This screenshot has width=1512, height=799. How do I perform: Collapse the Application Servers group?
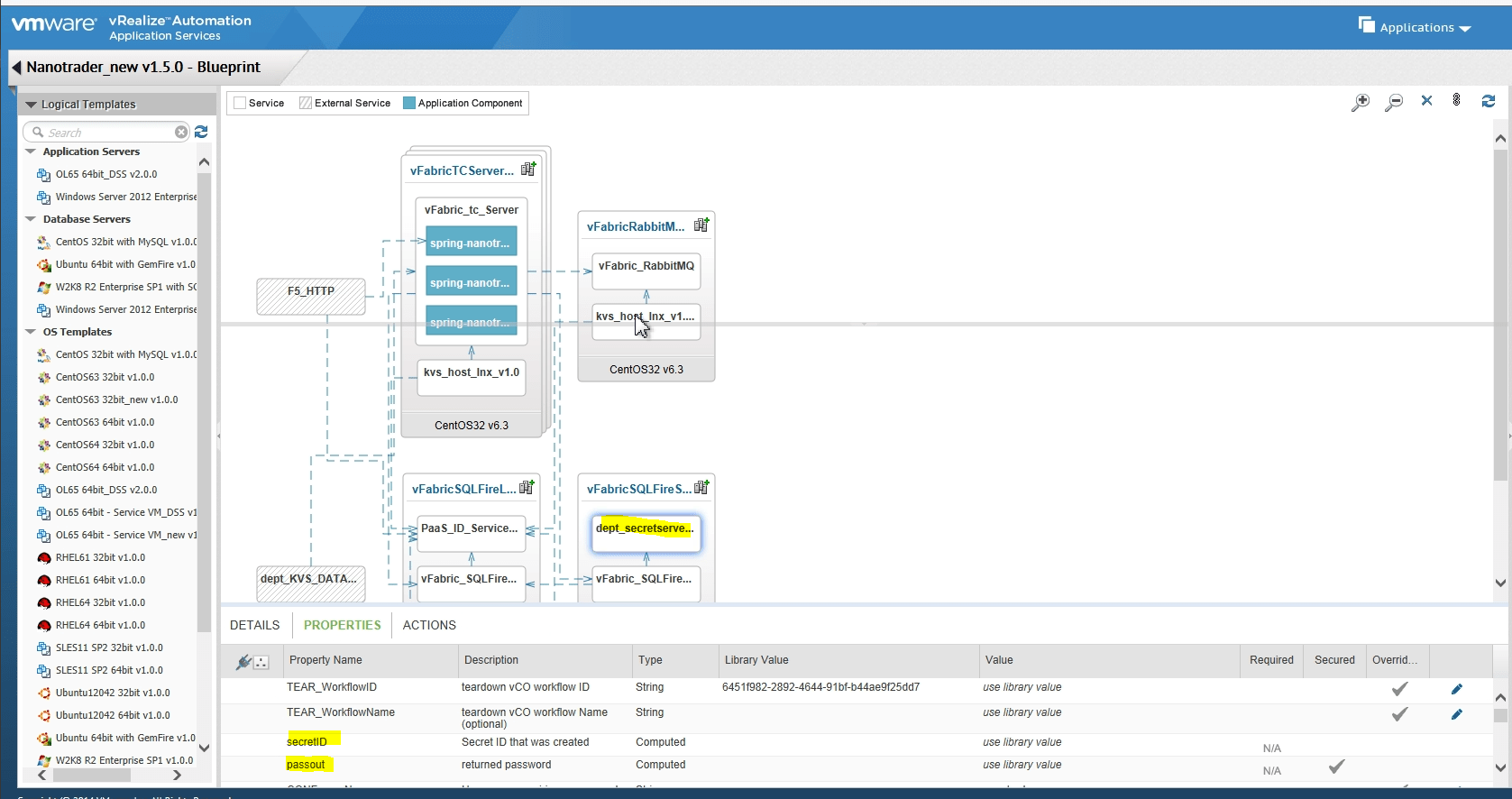(x=31, y=152)
